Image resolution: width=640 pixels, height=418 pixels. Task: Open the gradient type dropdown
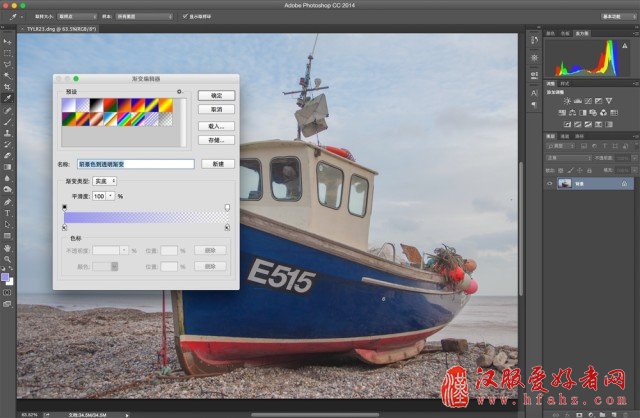coord(105,181)
